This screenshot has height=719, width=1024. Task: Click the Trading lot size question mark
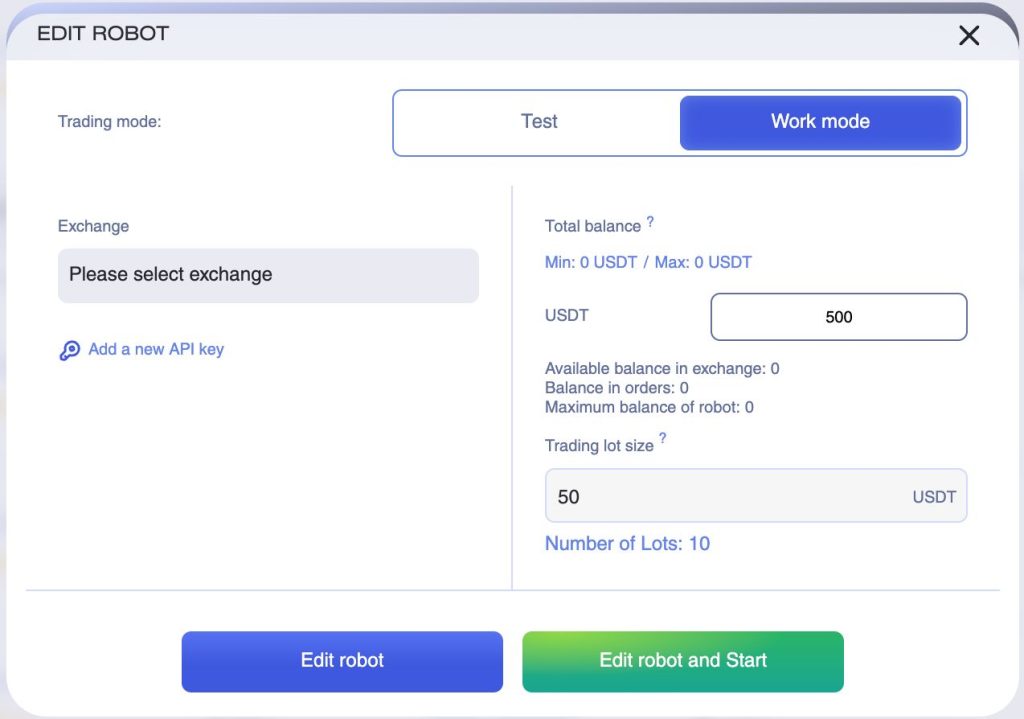click(x=662, y=439)
